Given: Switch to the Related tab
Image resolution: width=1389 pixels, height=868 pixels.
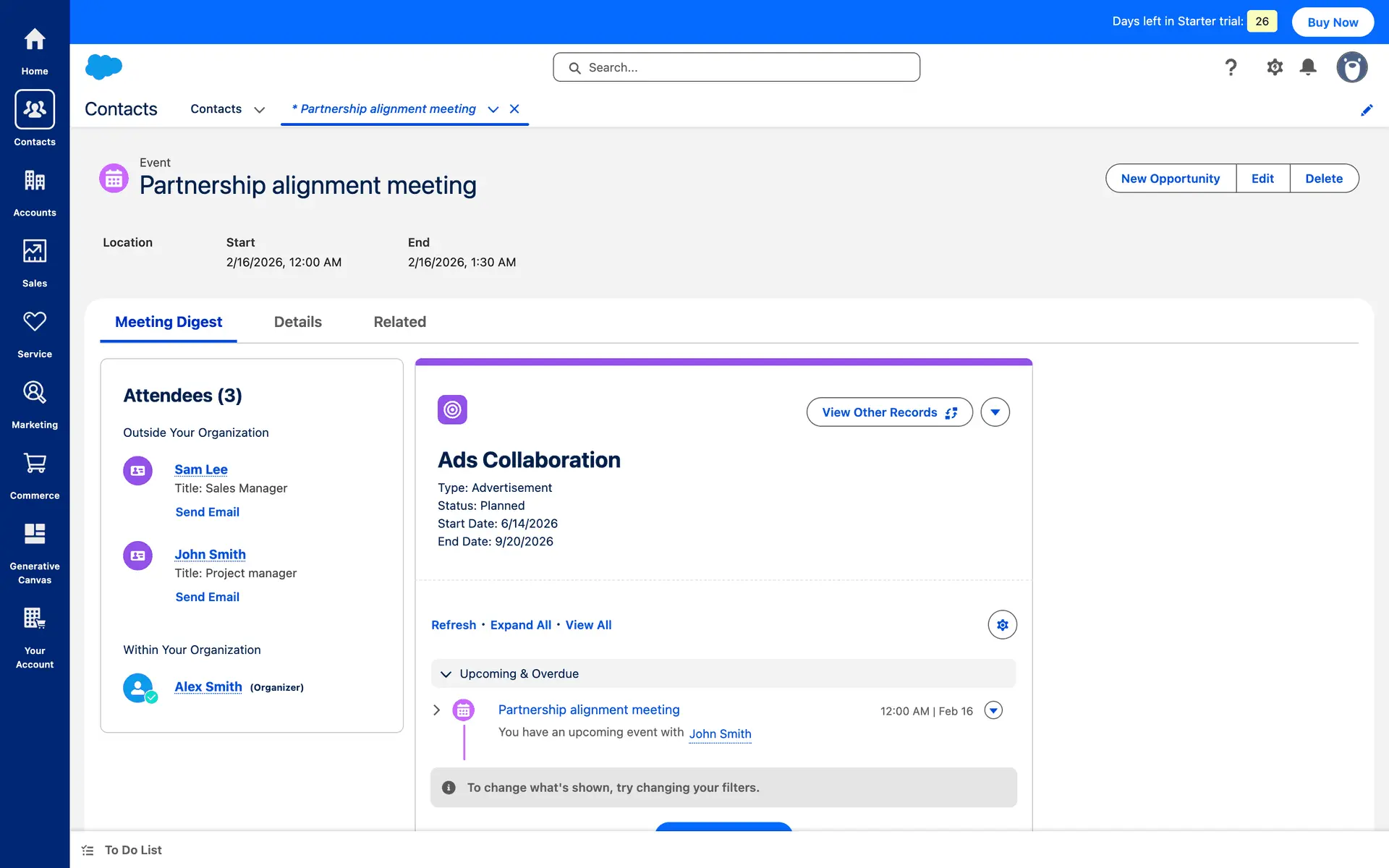Looking at the screenshot, I should point(399,322).
